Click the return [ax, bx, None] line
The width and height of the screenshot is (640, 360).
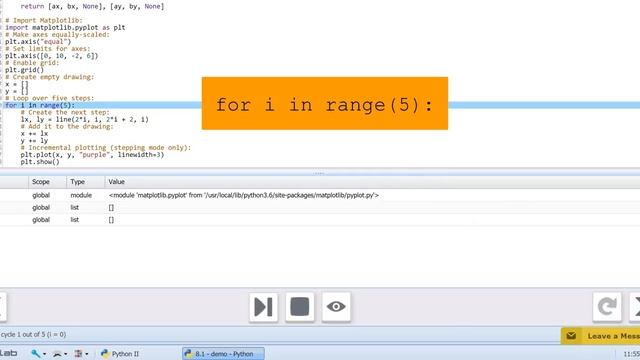pyautogui.click(x=92, y=6)
